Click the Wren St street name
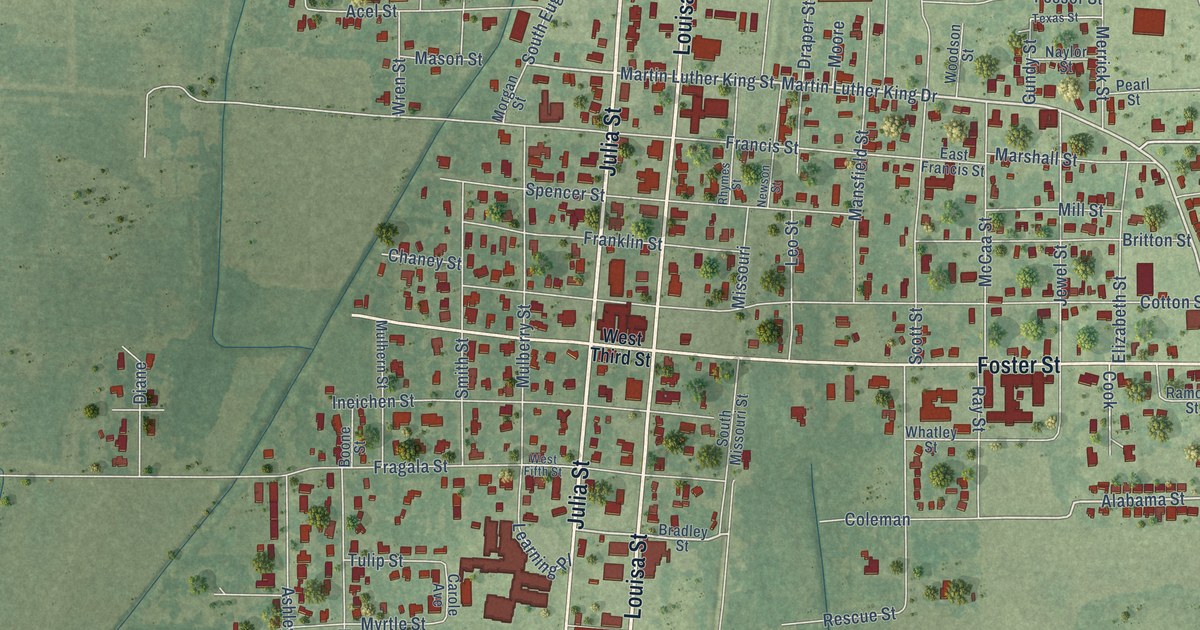This screenshot has height=630, width=1200. pyautogui.click(x=400, y=89)
